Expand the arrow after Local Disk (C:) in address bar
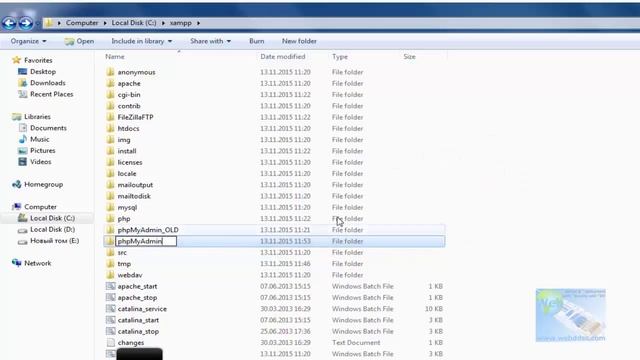 (163, 23)
